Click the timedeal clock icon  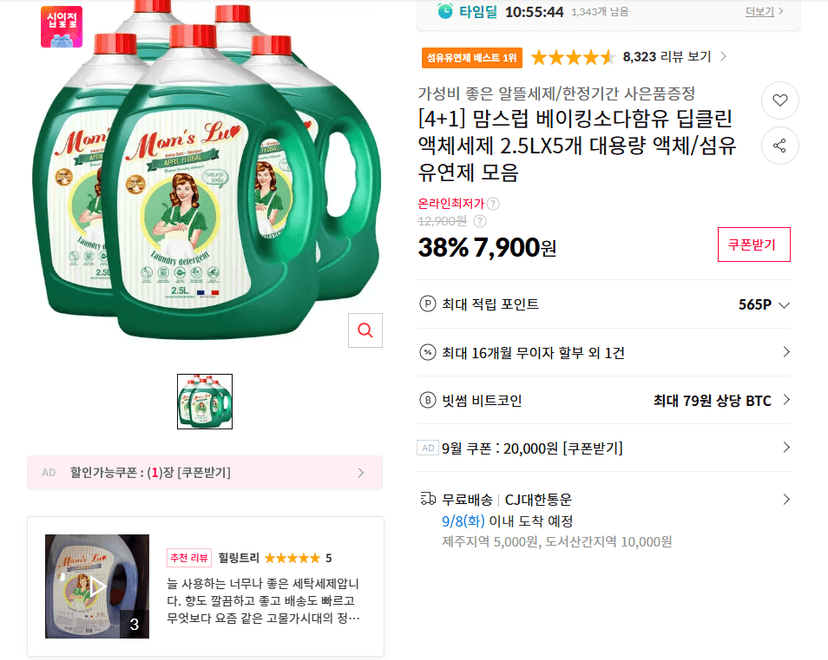point(445,11)
